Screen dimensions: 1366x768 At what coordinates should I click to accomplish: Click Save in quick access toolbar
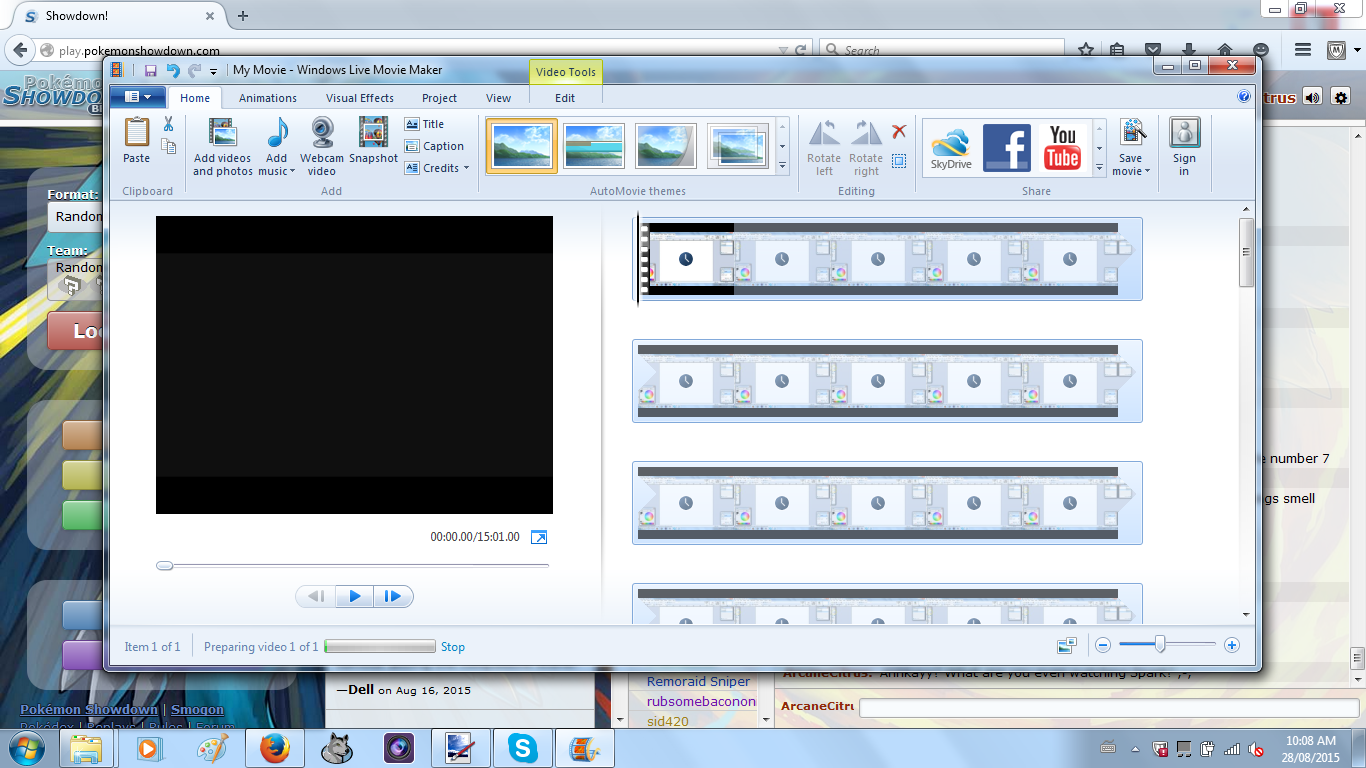tap(150, 70)
